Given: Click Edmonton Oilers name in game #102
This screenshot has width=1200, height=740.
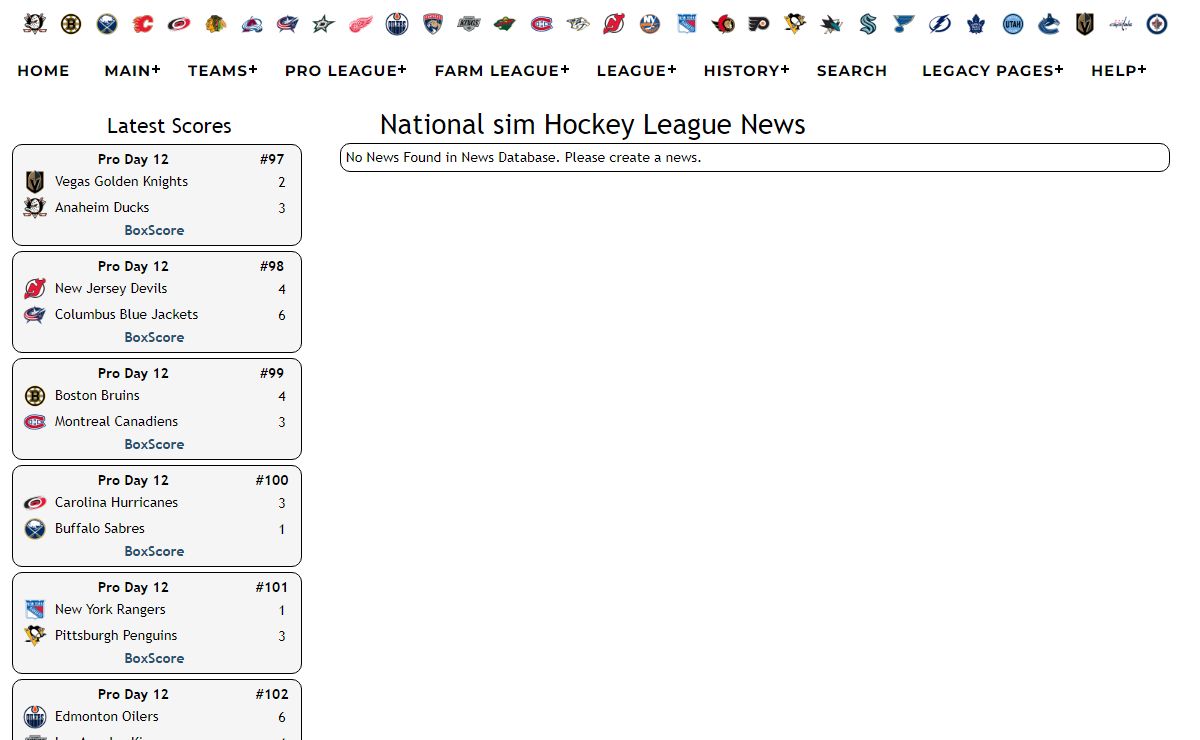Looking at the screenshot, I should 107,716.
